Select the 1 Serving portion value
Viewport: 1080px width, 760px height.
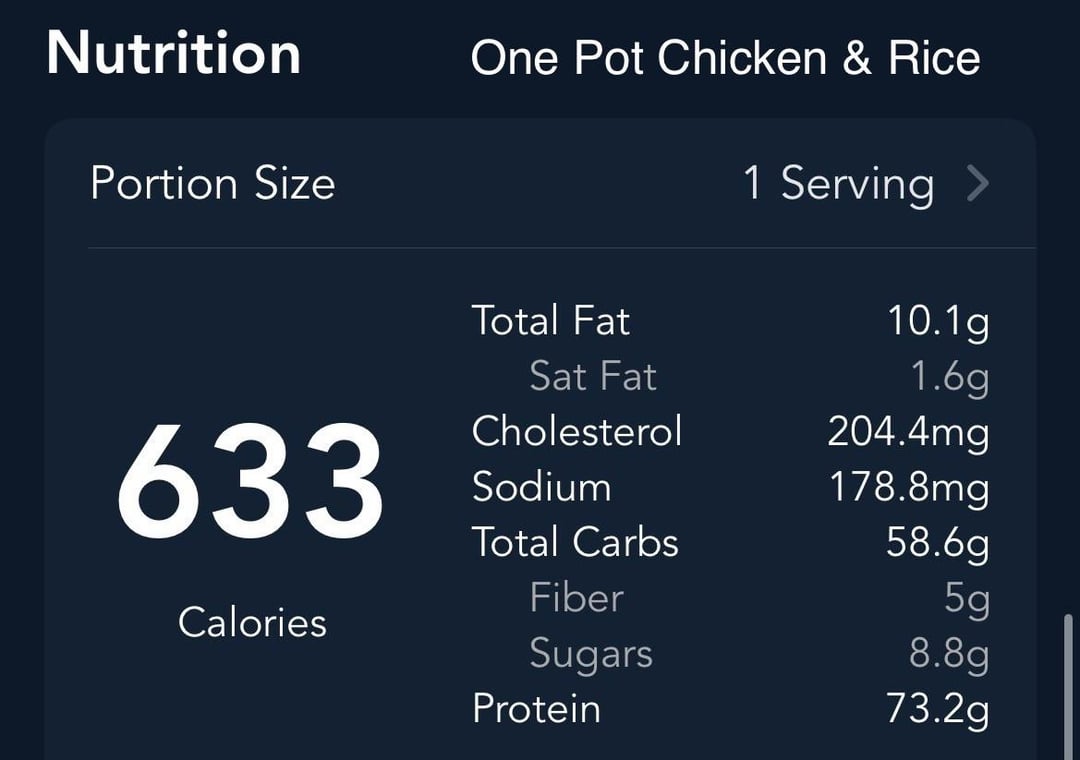pos(838,185)
